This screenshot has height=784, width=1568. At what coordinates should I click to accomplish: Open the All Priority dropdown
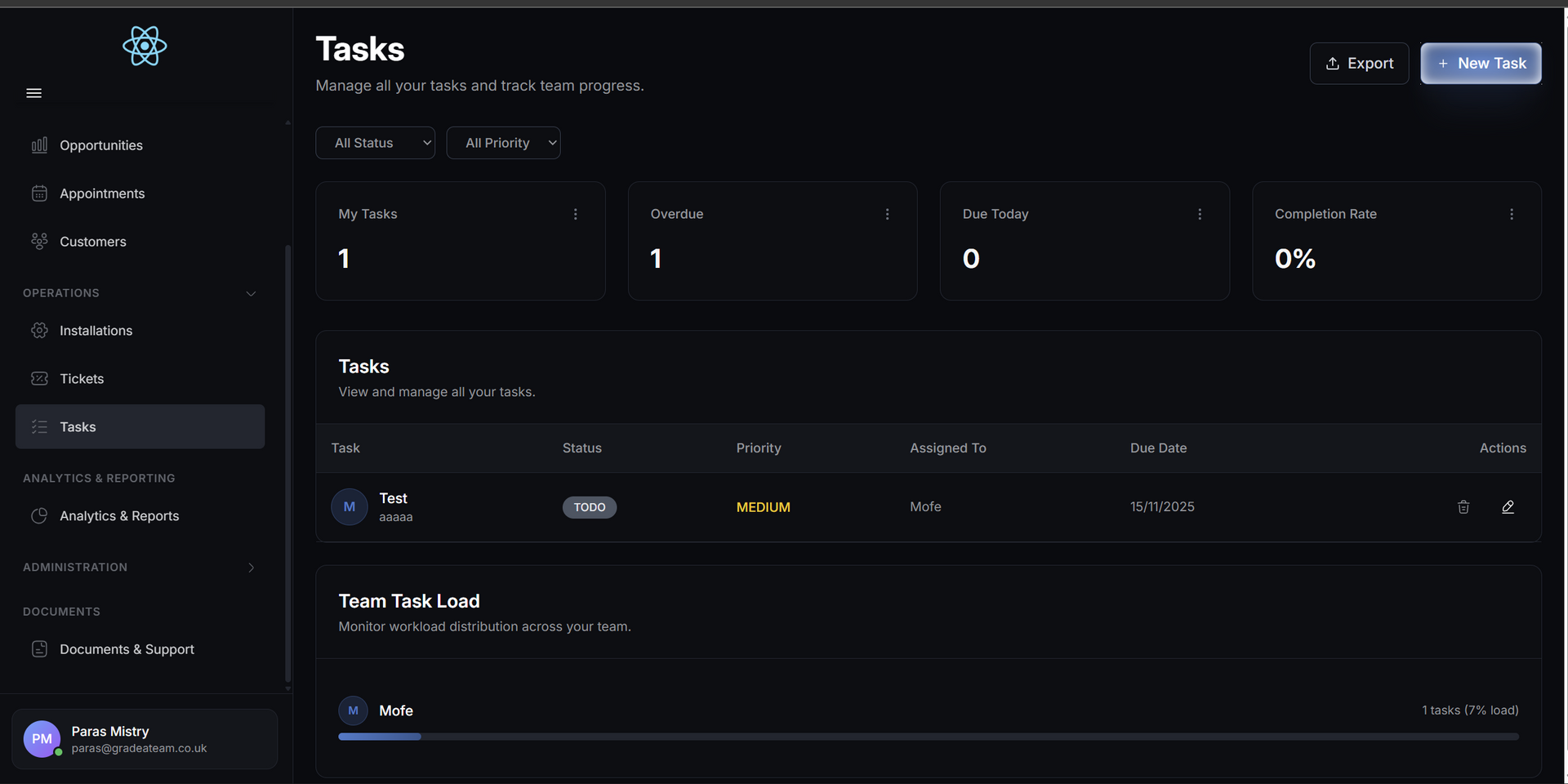503,142
